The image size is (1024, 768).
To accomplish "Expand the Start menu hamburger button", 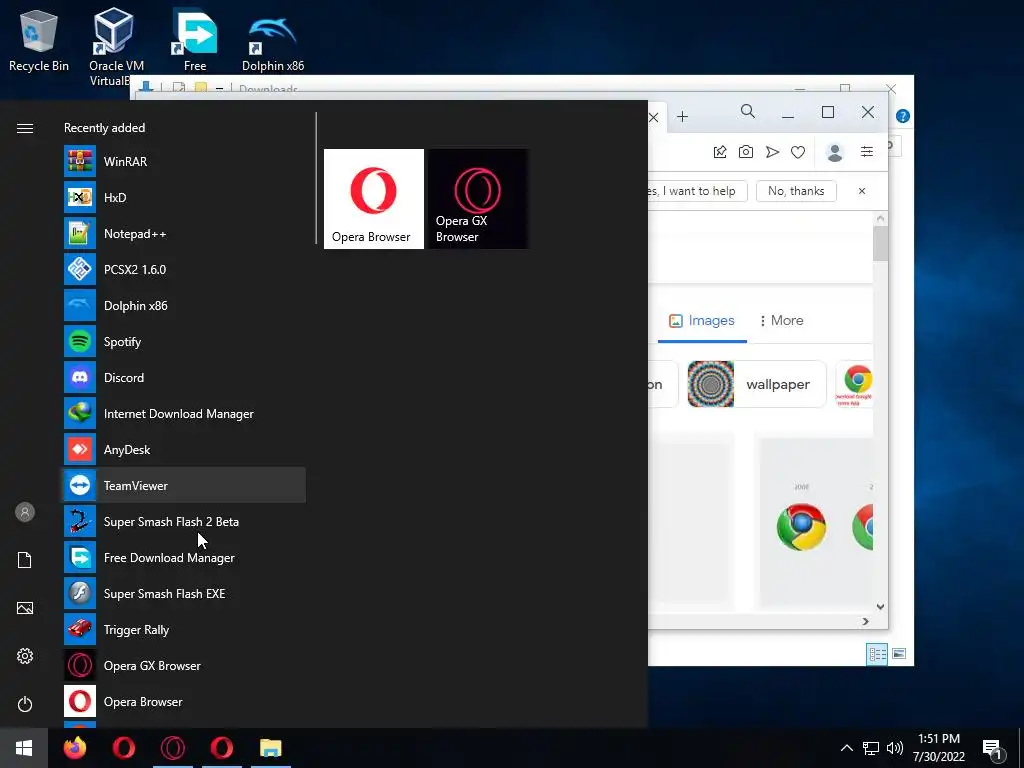I will point(25,128).
